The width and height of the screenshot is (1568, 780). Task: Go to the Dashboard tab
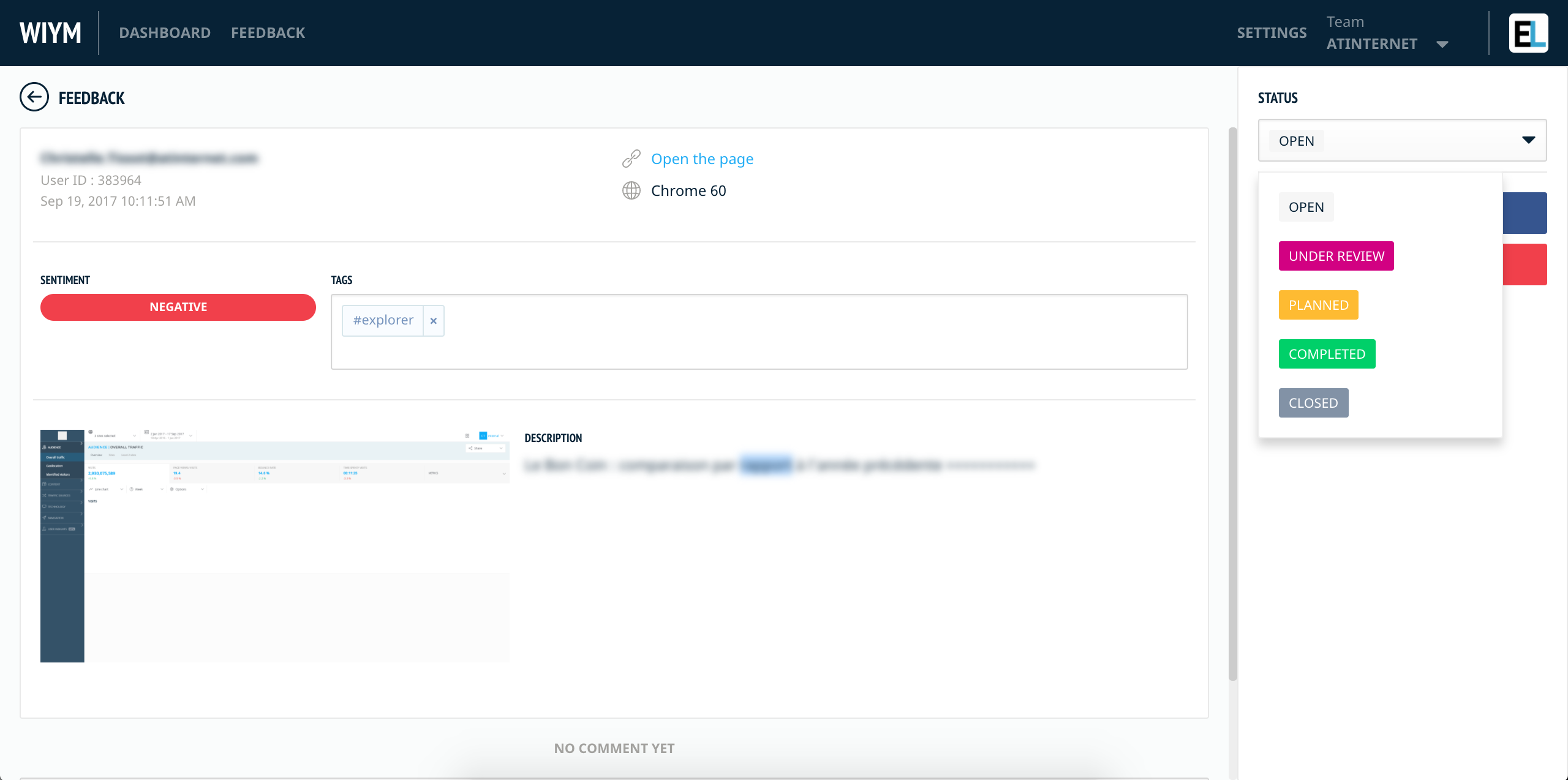tap(165, 33)
